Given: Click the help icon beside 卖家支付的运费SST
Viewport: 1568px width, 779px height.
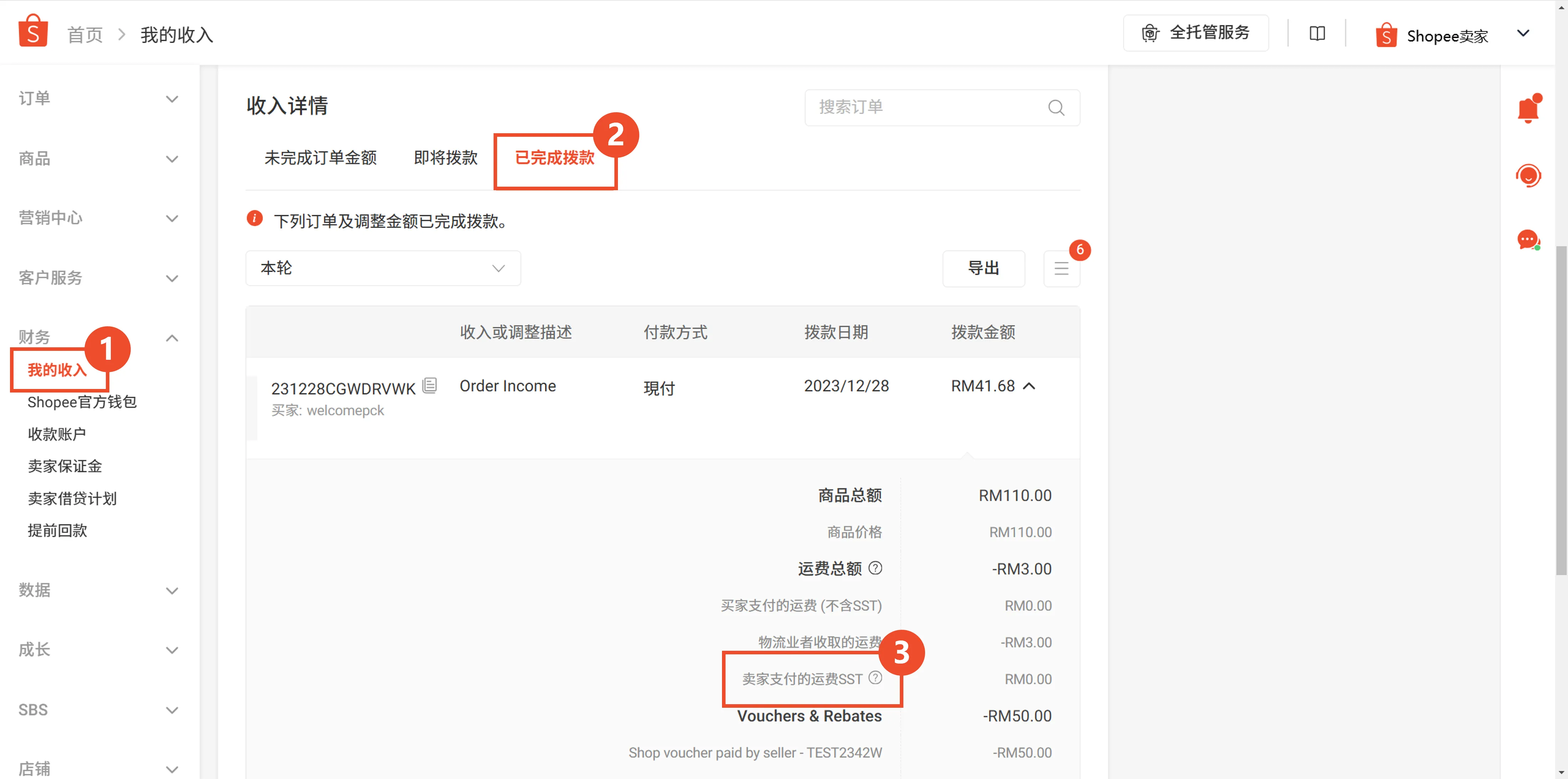Looking at the screenshot, I should pos(875,677).
